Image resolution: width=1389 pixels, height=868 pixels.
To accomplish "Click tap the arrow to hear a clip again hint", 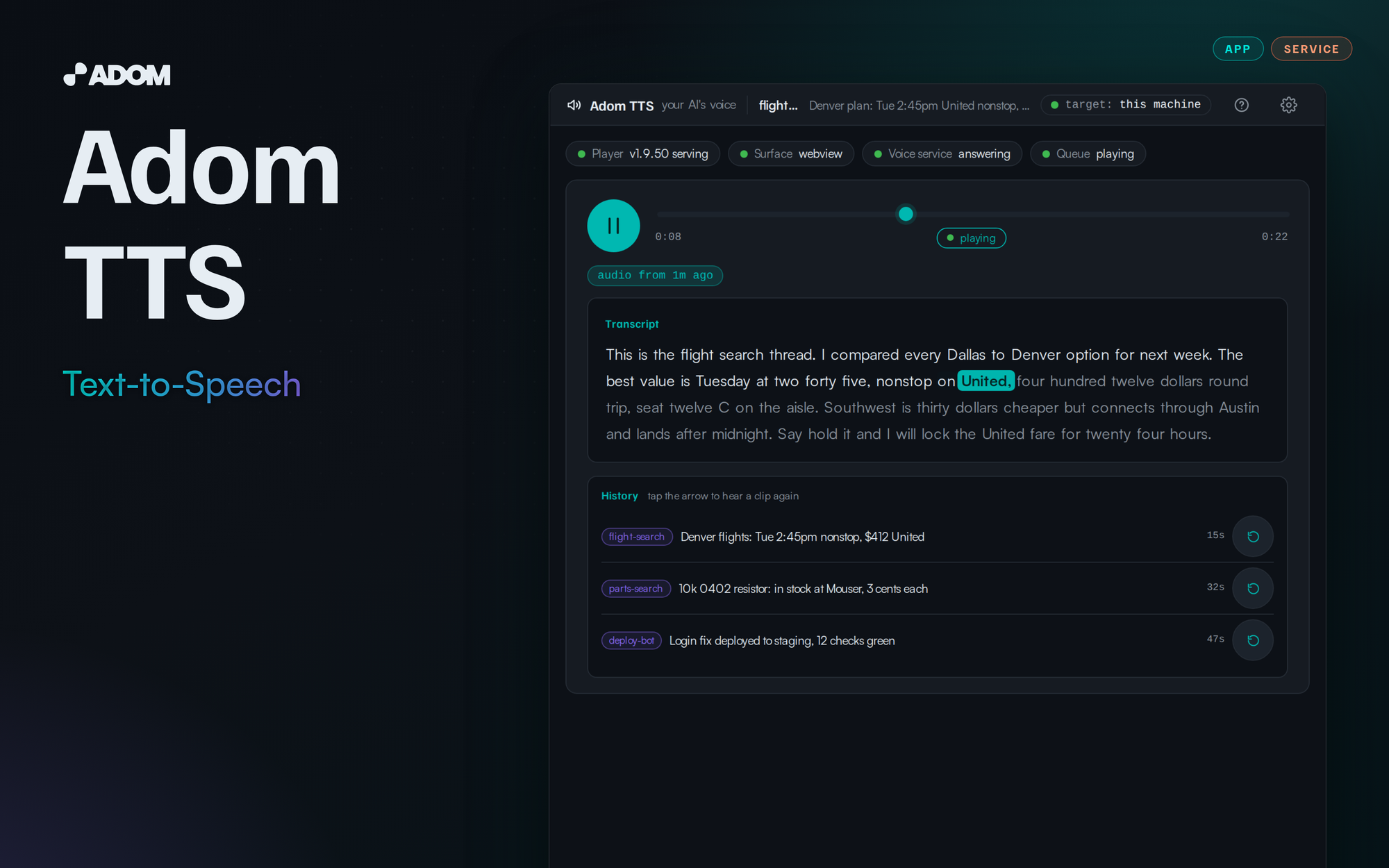I will pos(723,496).
